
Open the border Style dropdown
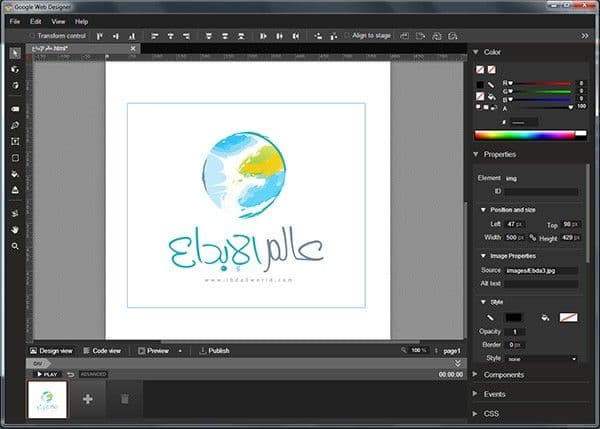(x=541, y=358)
